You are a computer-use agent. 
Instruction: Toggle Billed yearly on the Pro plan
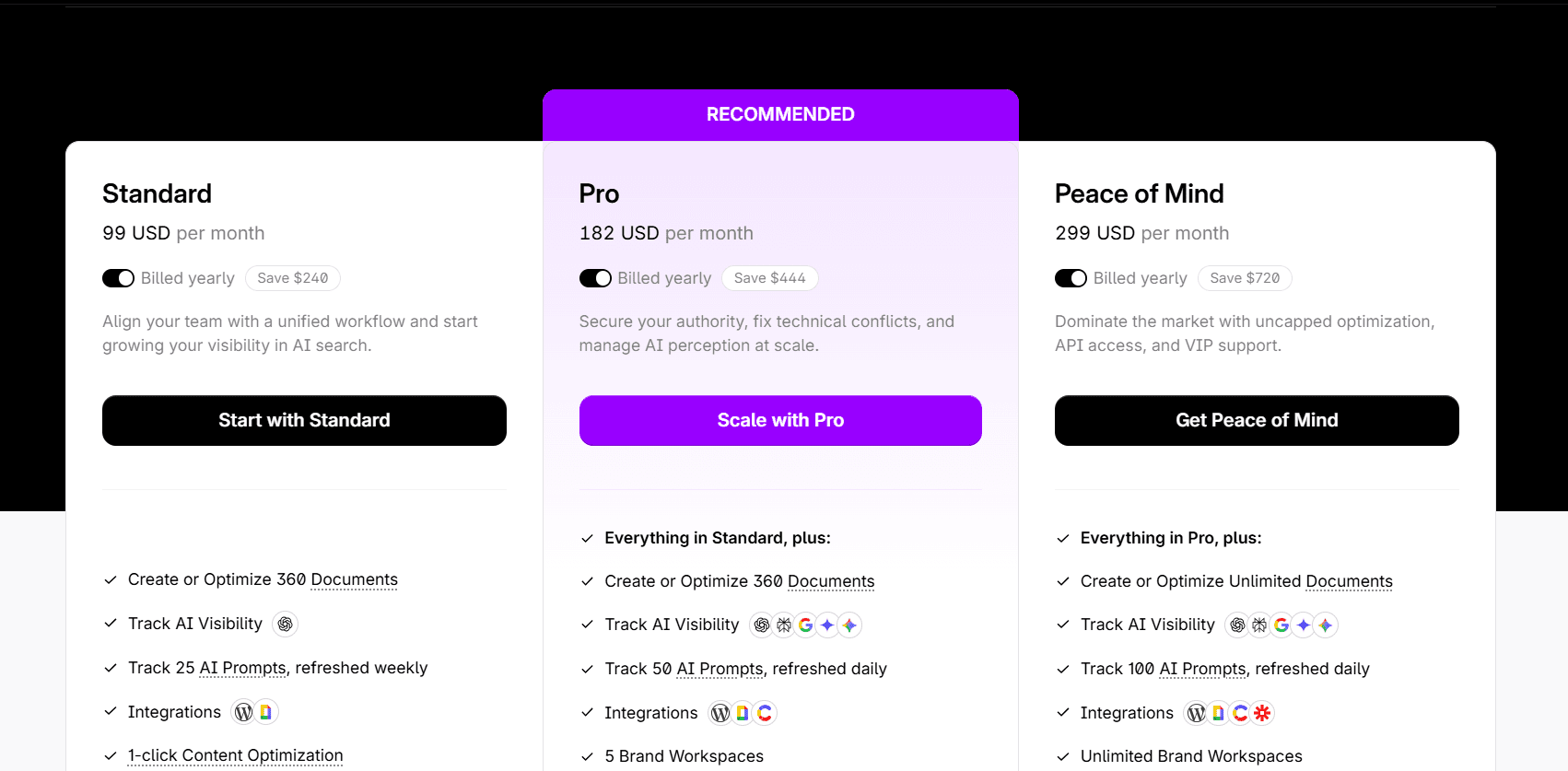point(595,277)
